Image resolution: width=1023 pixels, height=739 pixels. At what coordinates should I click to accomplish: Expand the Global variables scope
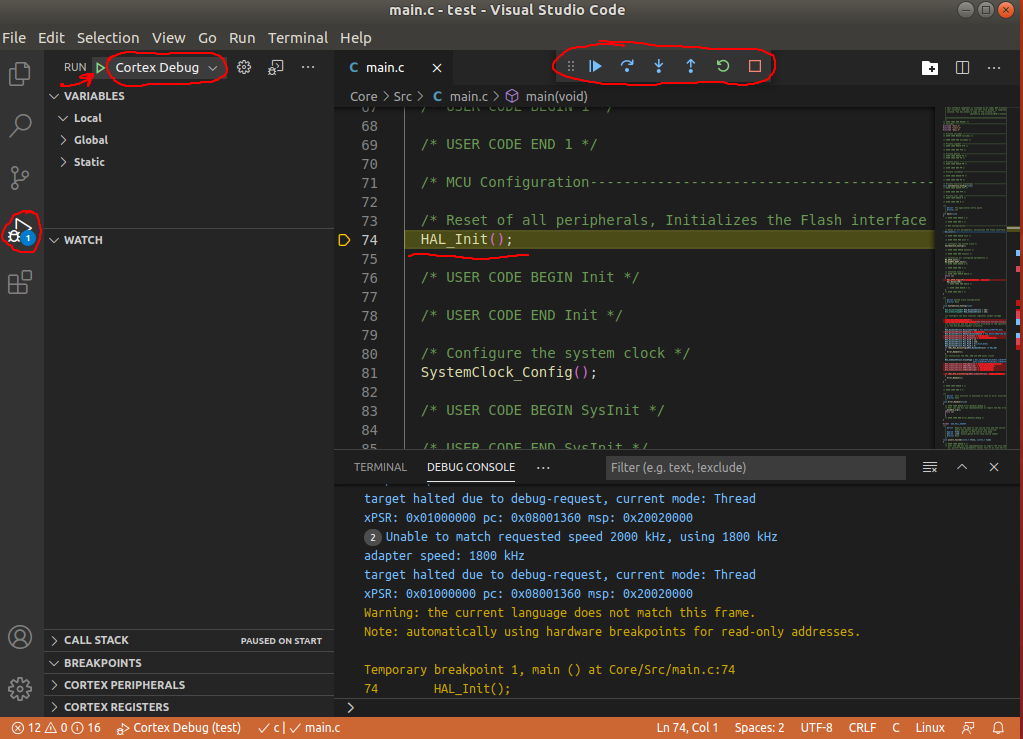tap(189, 140)
